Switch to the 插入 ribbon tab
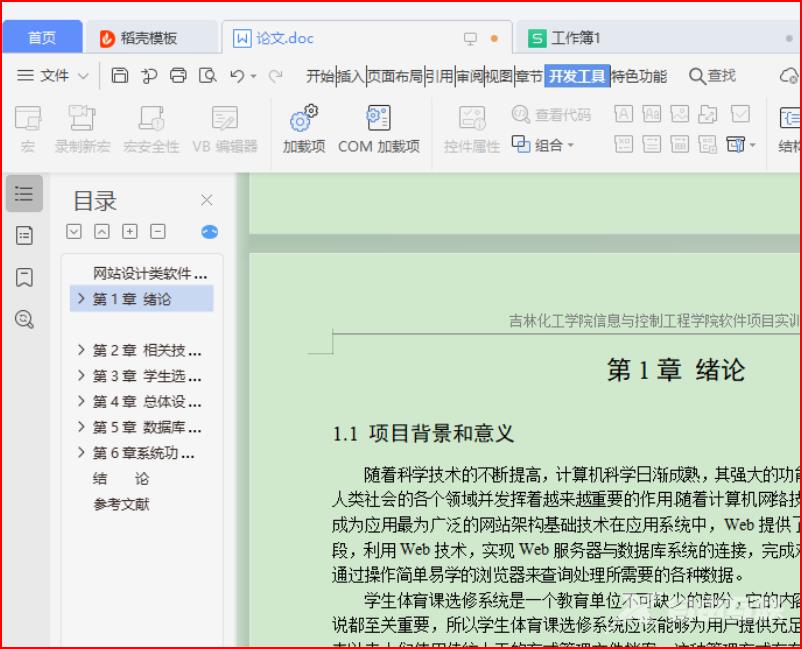This screenshot has height=649, width=802. (x=351, y=76)
